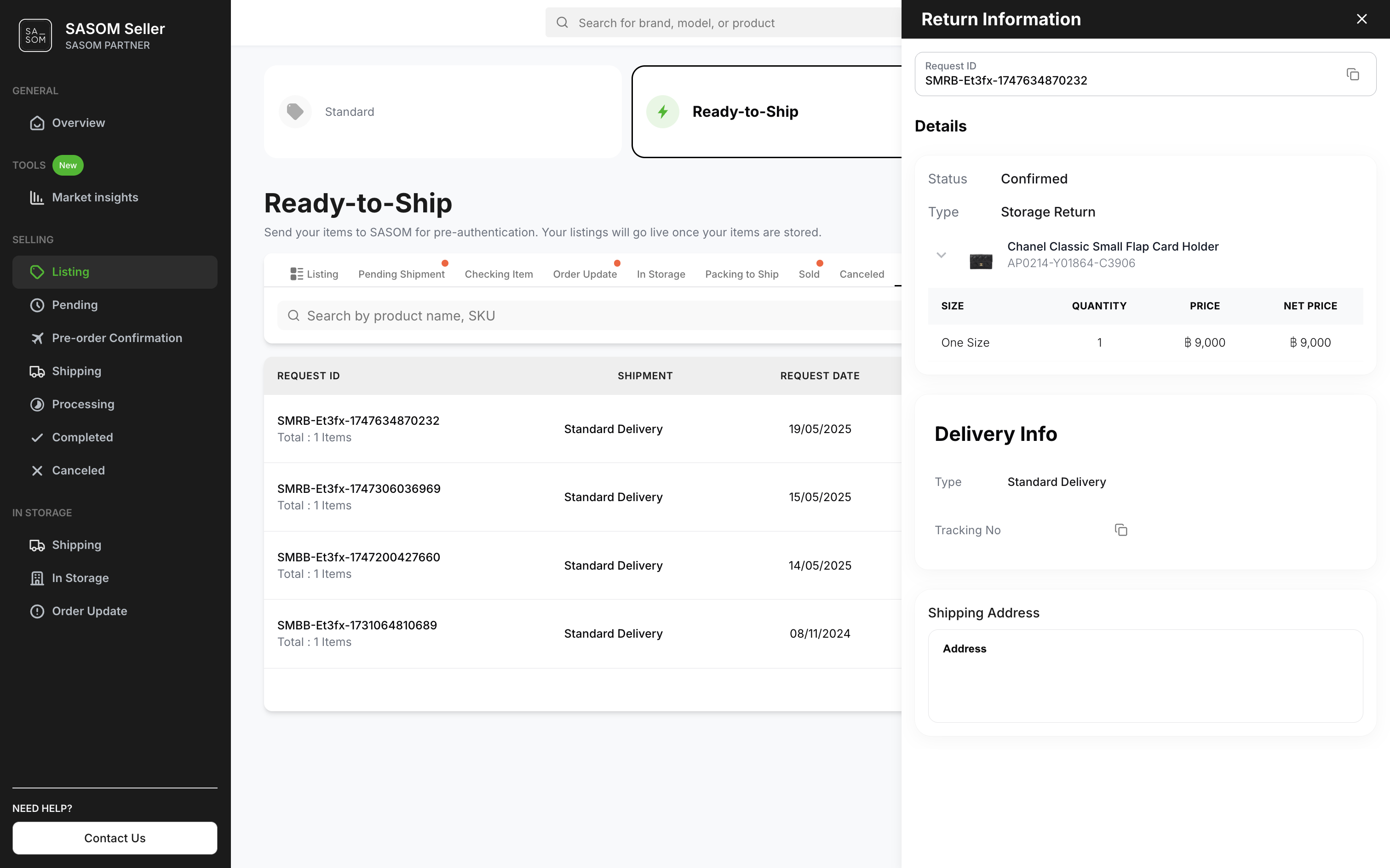Go to Pre-order Confirmation in sidebar
Viewport: 1390px width, 868px height.
click(116, 338)
